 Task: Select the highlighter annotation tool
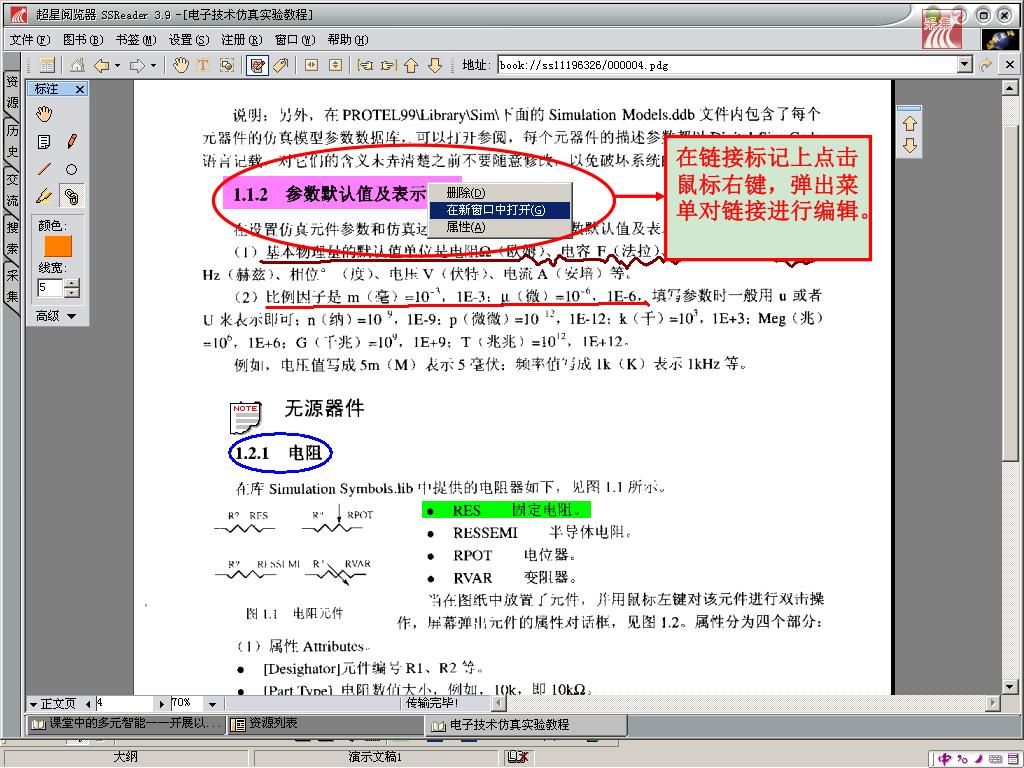point(44,196)
